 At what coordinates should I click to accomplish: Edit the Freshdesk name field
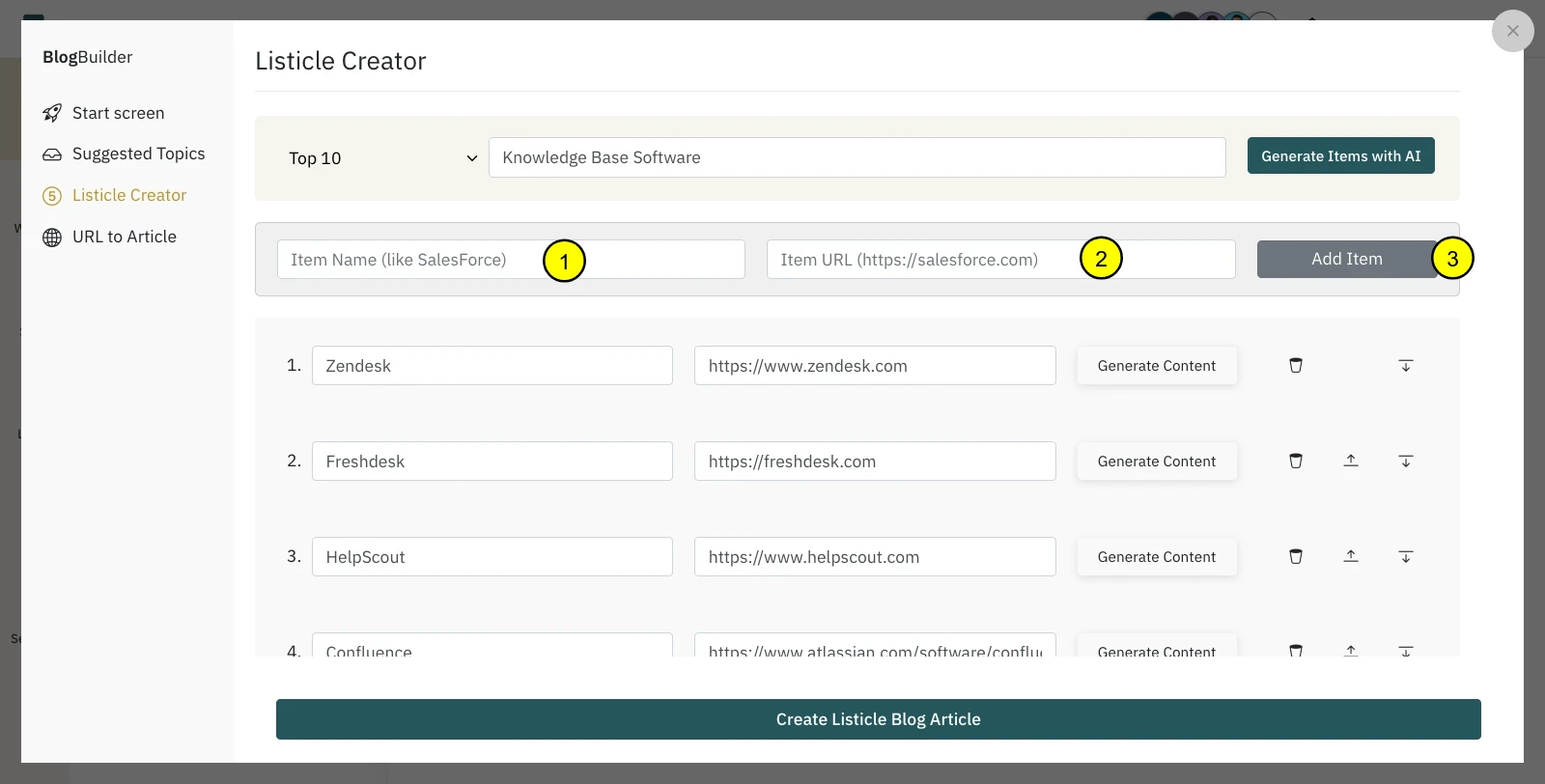pos(492,462)
